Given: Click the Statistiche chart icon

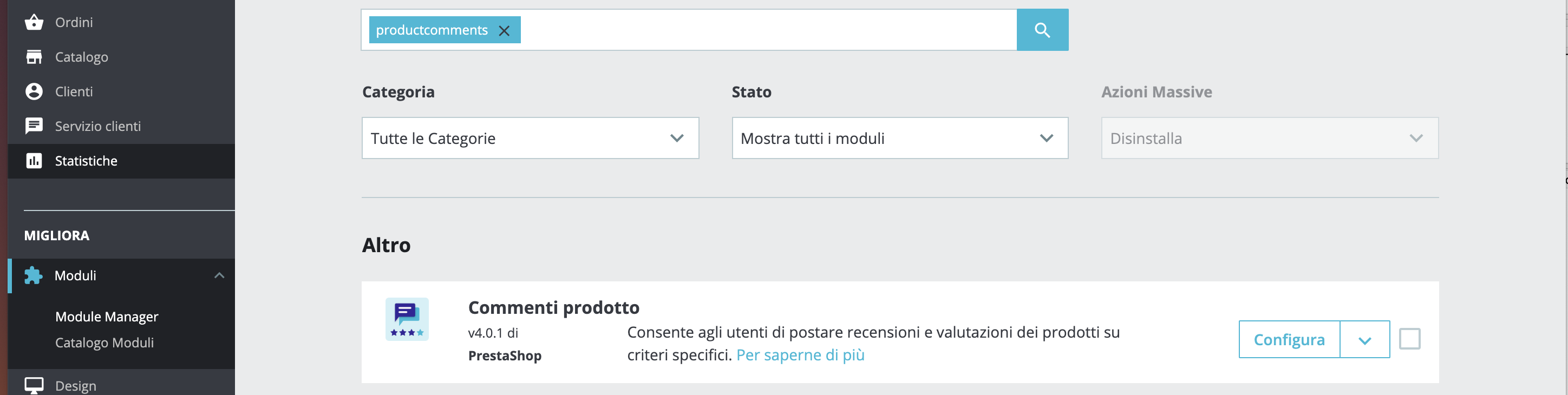Looking at the screenshot, I should point(34,161).
